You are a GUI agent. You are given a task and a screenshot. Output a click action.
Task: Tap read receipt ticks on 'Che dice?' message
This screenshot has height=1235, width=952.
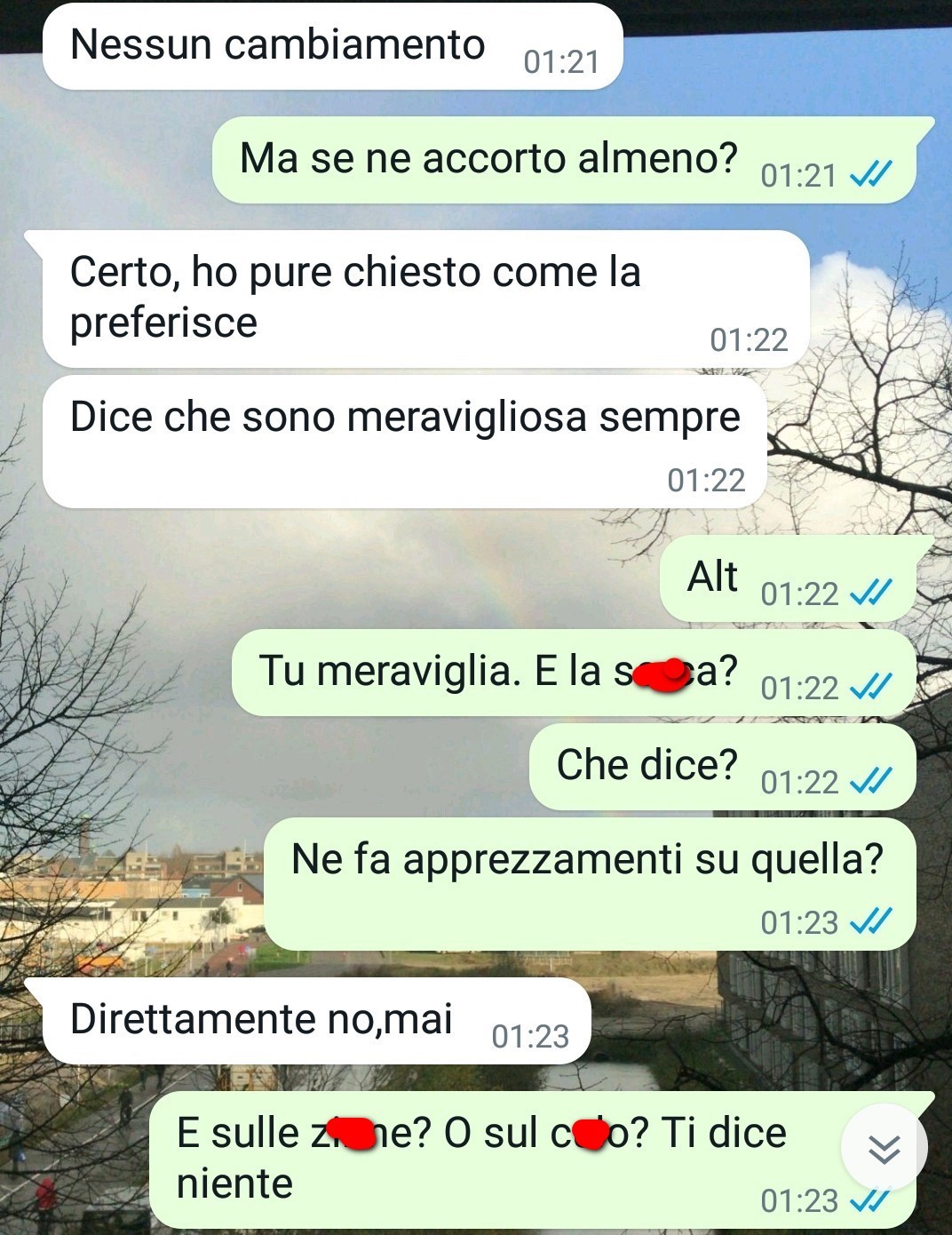click(870, 781)
